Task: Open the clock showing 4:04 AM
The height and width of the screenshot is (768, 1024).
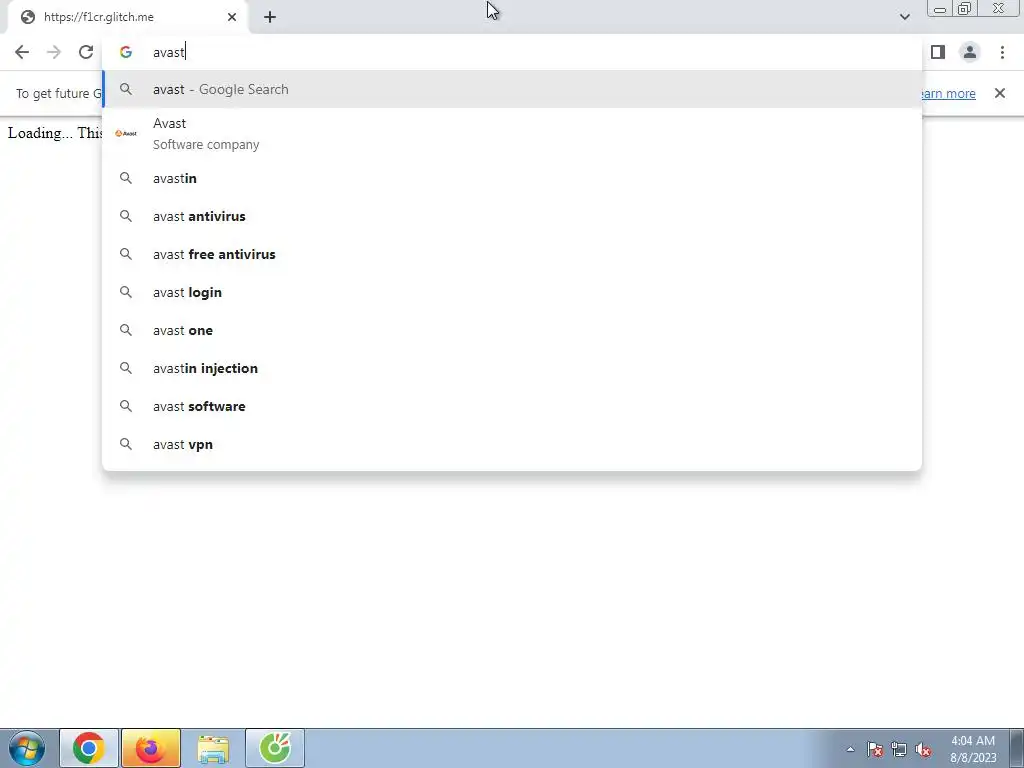Action: point(972,749)
